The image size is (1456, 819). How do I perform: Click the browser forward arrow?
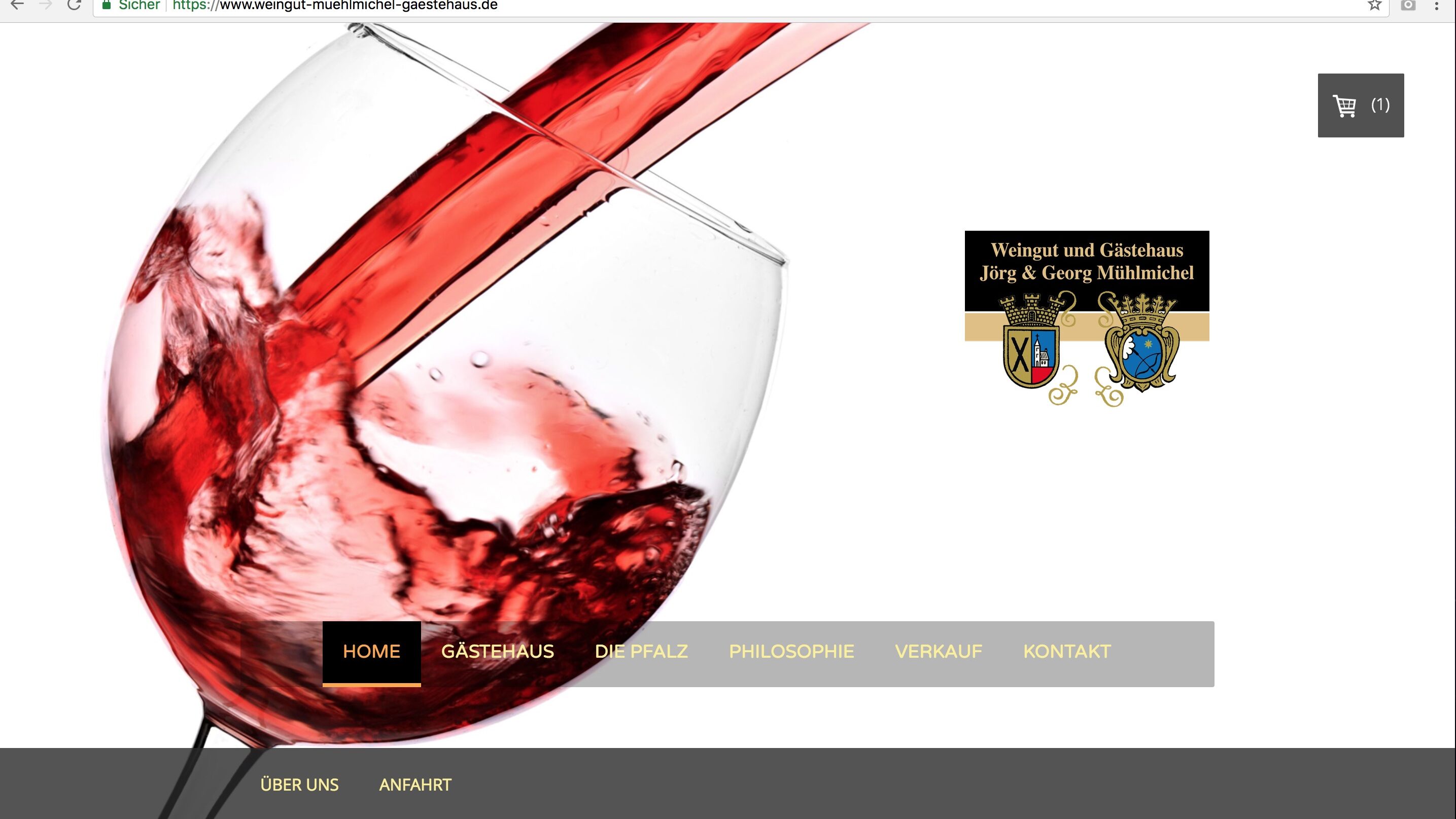pos(46,5)
